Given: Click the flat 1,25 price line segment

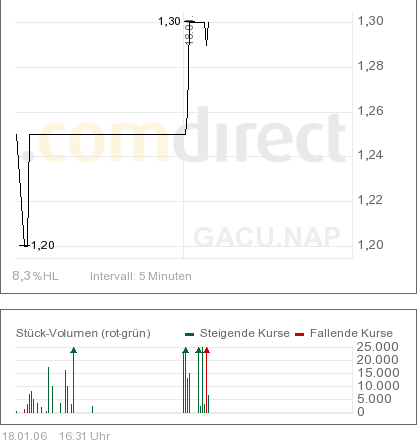Looking at the screenshot, I should pos(107,134).
